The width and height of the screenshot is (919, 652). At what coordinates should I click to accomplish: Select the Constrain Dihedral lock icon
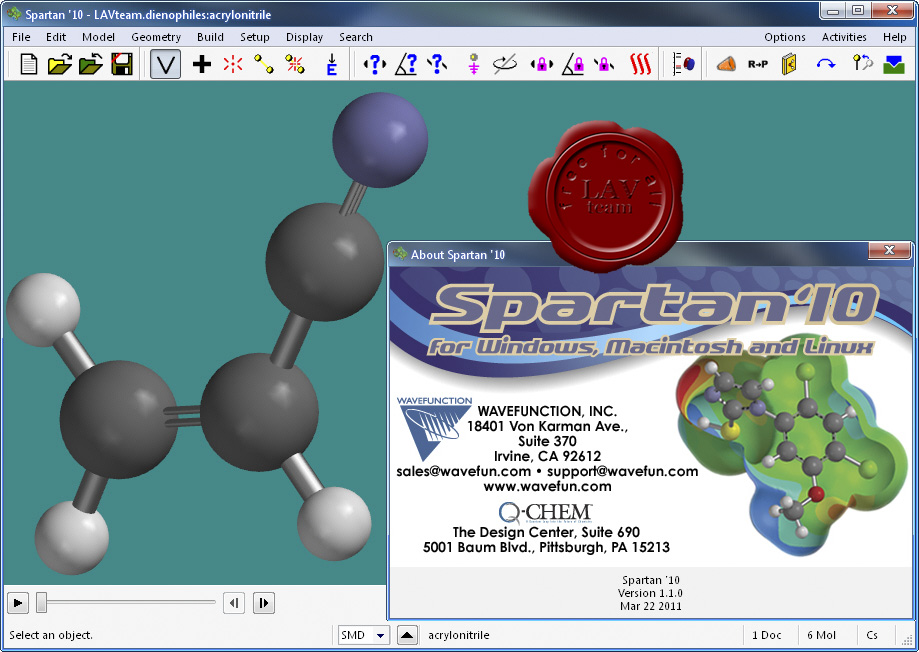pos(604,64)
